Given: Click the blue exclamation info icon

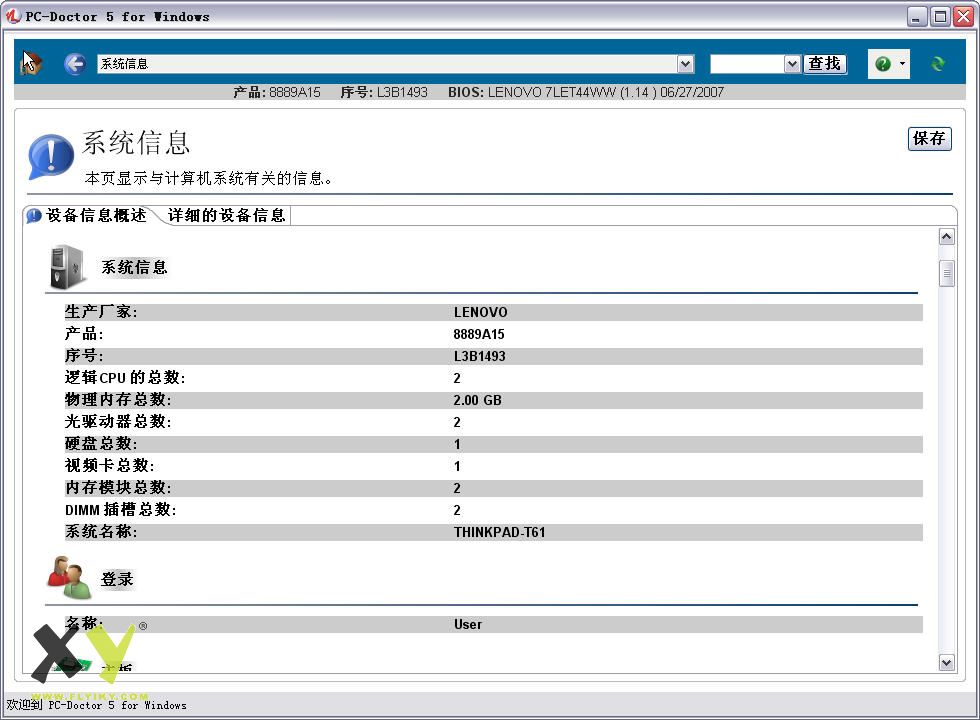Looking at the screenshot, I should [x=50, y=156].
